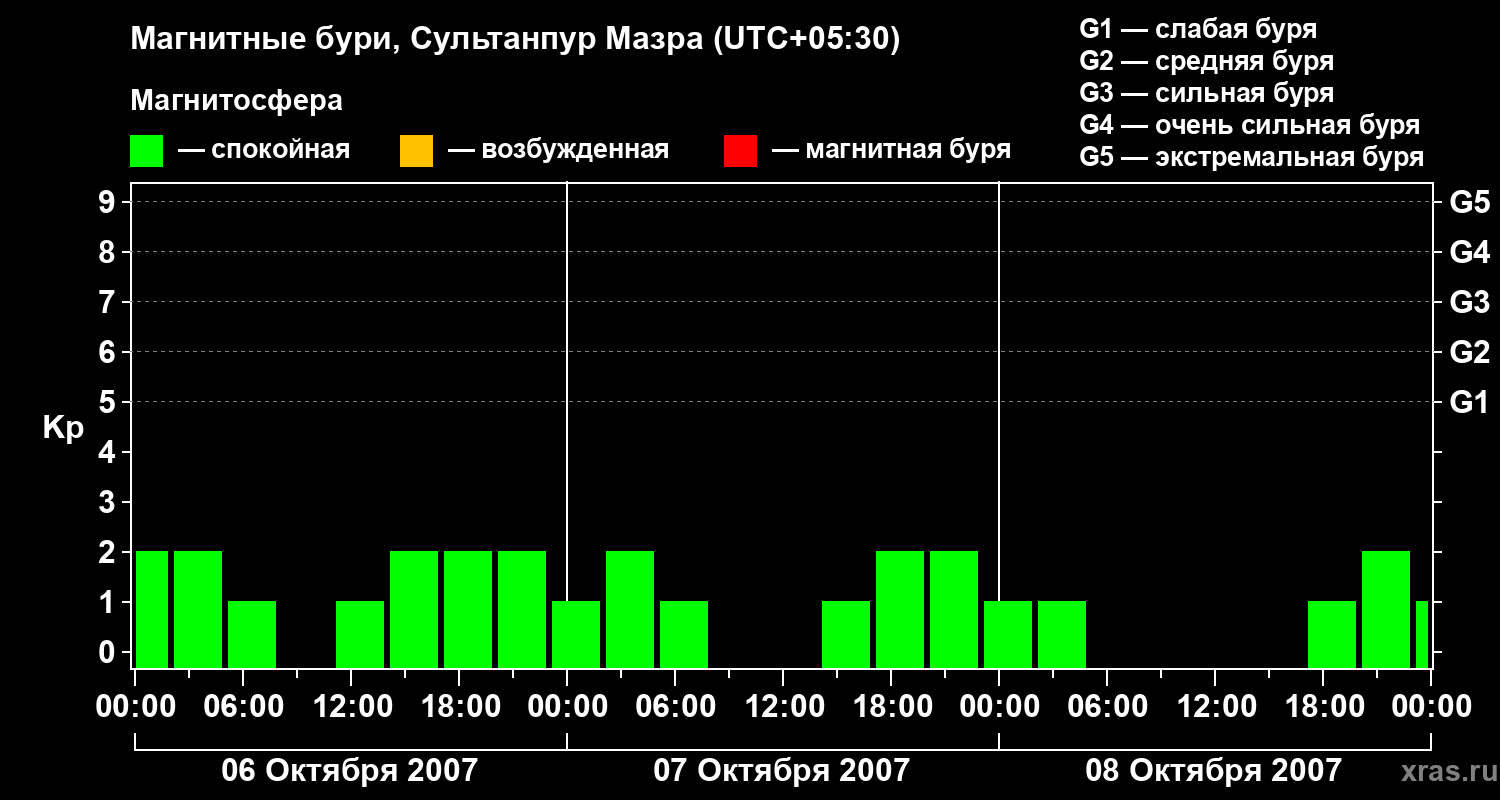Click the Kp 1 bar spanning 06:00 on 07 Октября
1500x800 pixels.
(684, 634)
